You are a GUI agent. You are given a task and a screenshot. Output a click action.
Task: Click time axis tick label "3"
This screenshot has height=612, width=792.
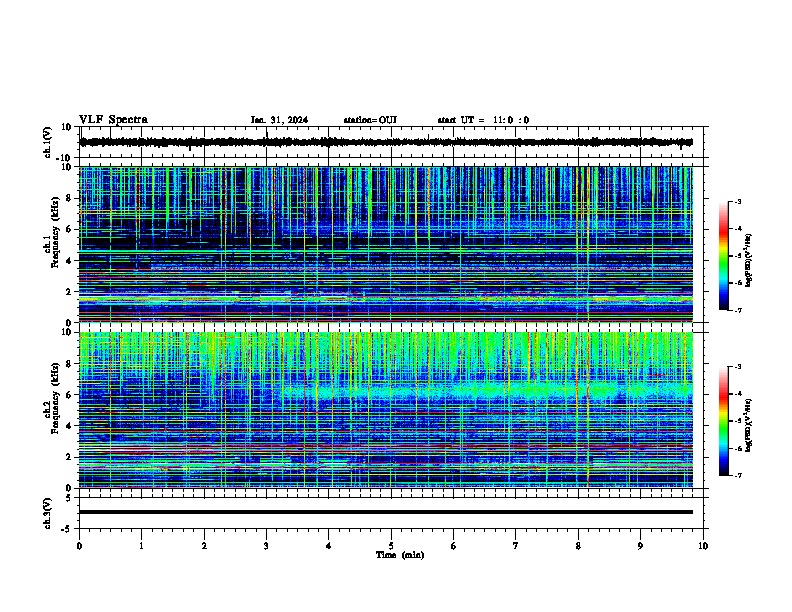click(x=266, y=546)
